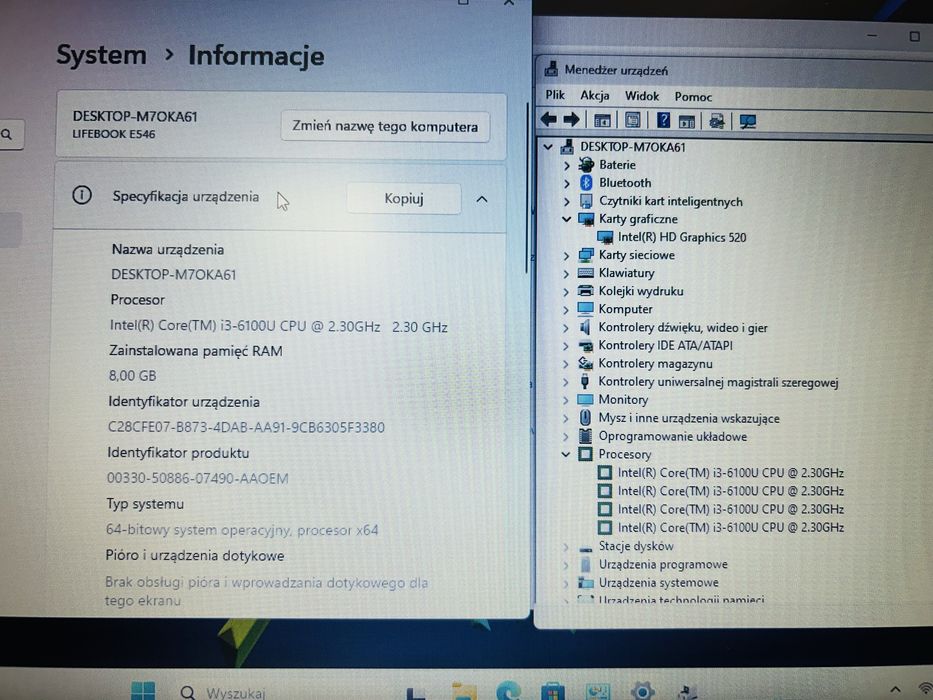Click the Kopiuj button
The image size is (933, 700).
point(403,198)
